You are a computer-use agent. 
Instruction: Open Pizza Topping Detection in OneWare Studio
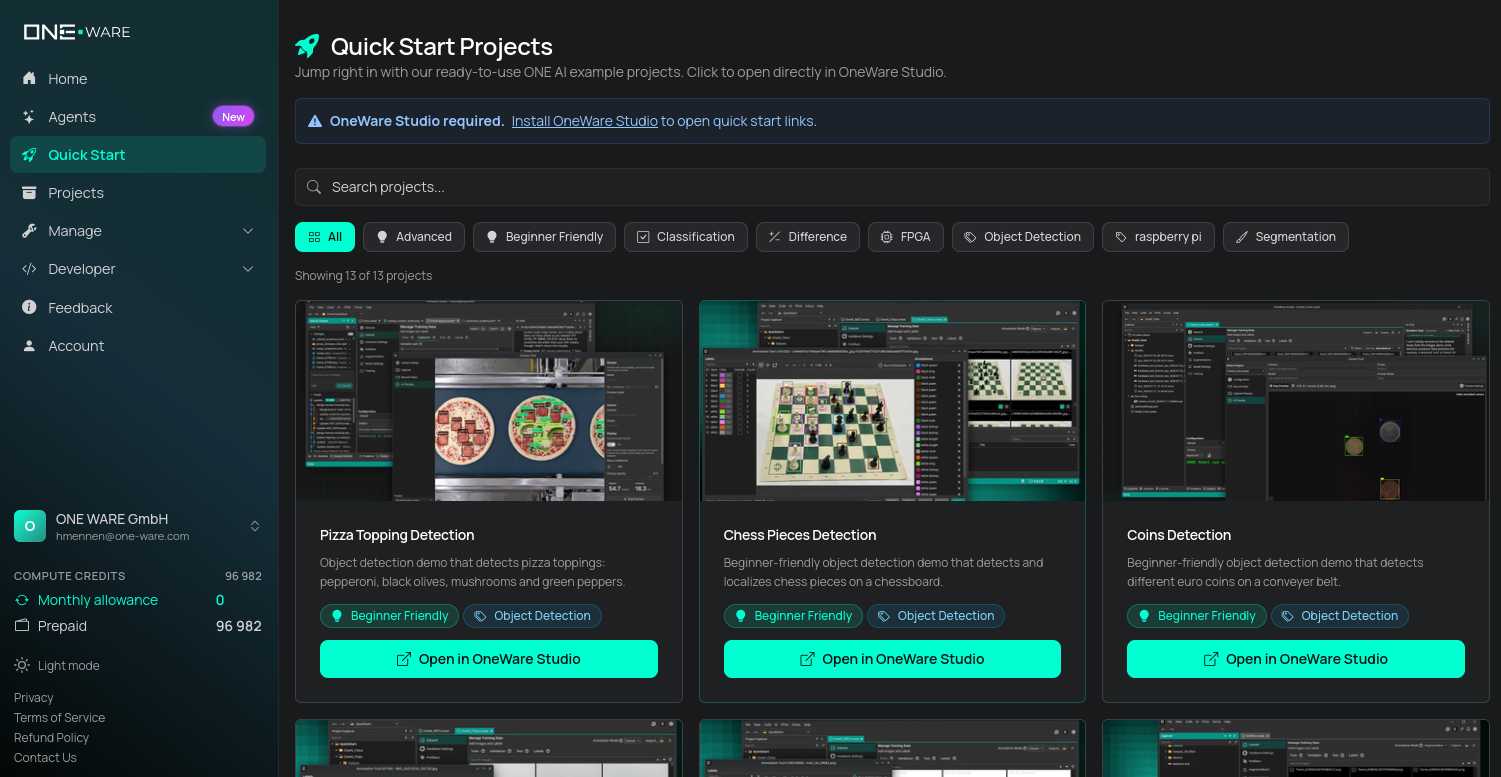click(x=489, y=659)
